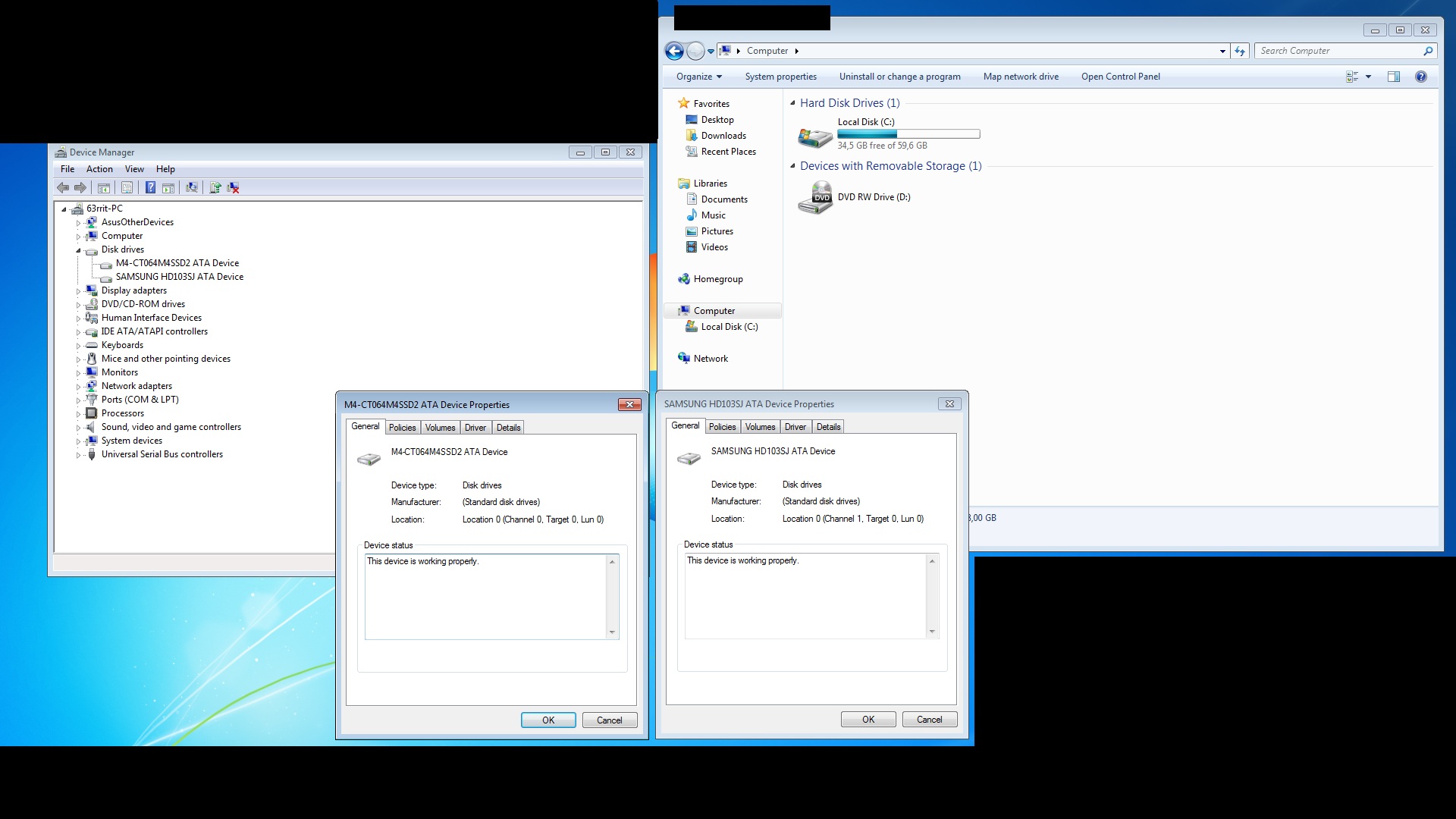Expand the Network adapters node

coord(78,387)
